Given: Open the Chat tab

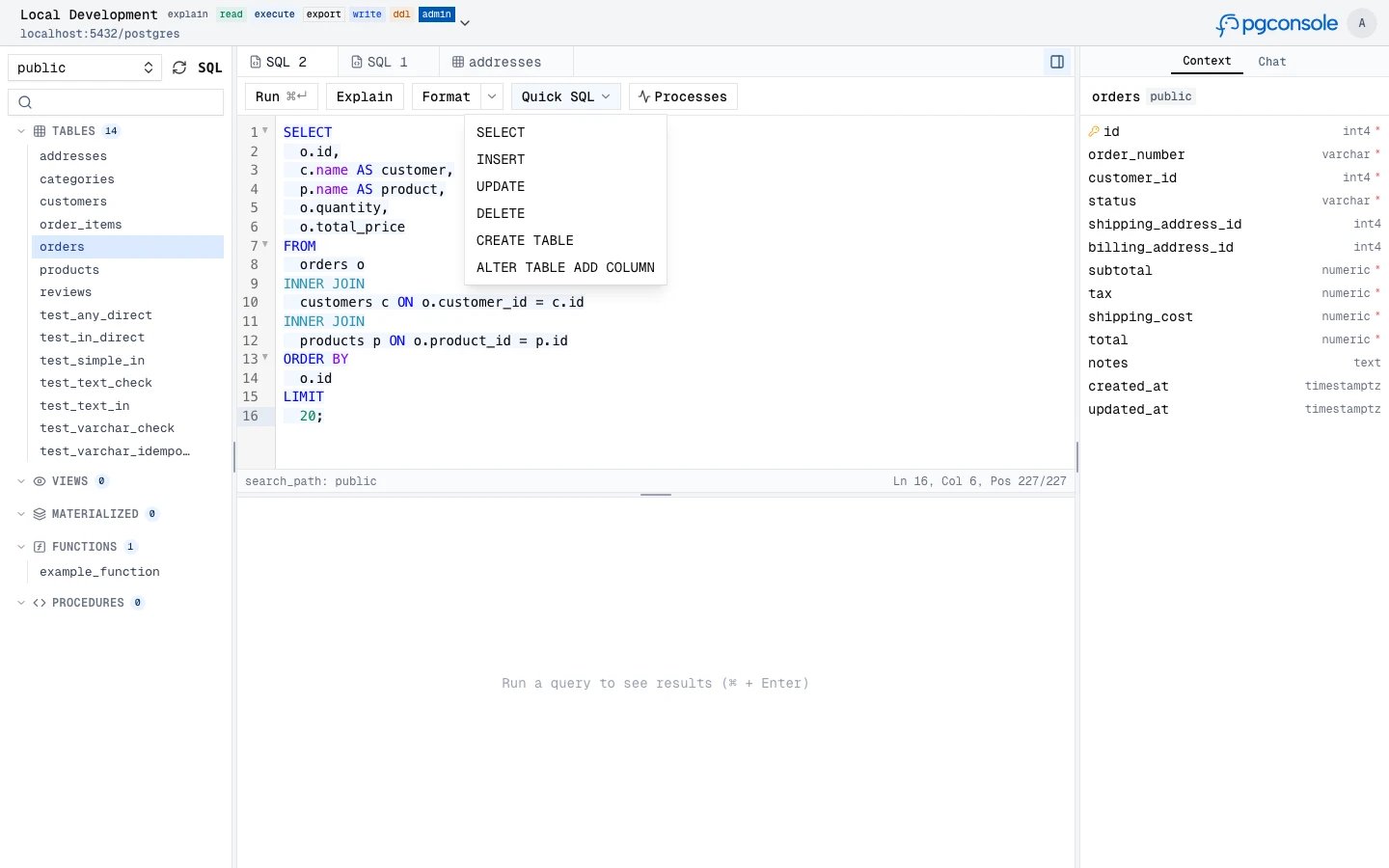Looking at the screenshot, I should 1271,62.
